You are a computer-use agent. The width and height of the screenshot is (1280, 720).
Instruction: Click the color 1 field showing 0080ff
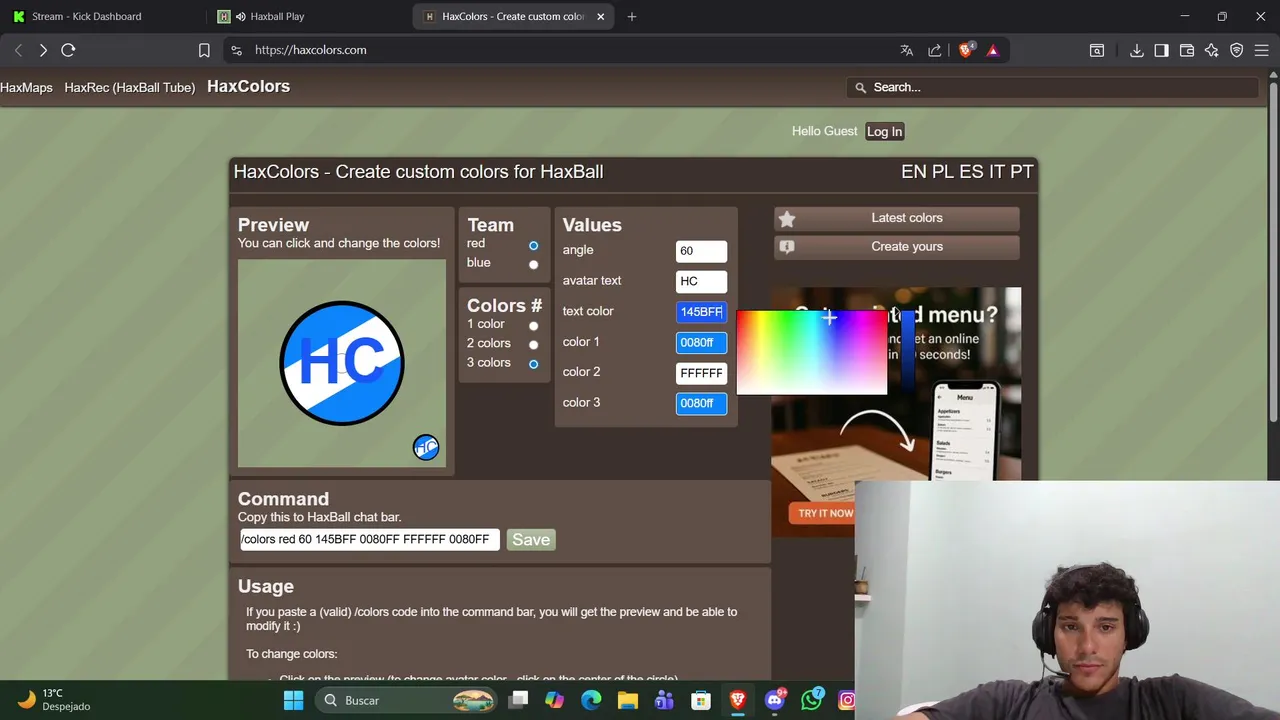[x=701, y=343]
